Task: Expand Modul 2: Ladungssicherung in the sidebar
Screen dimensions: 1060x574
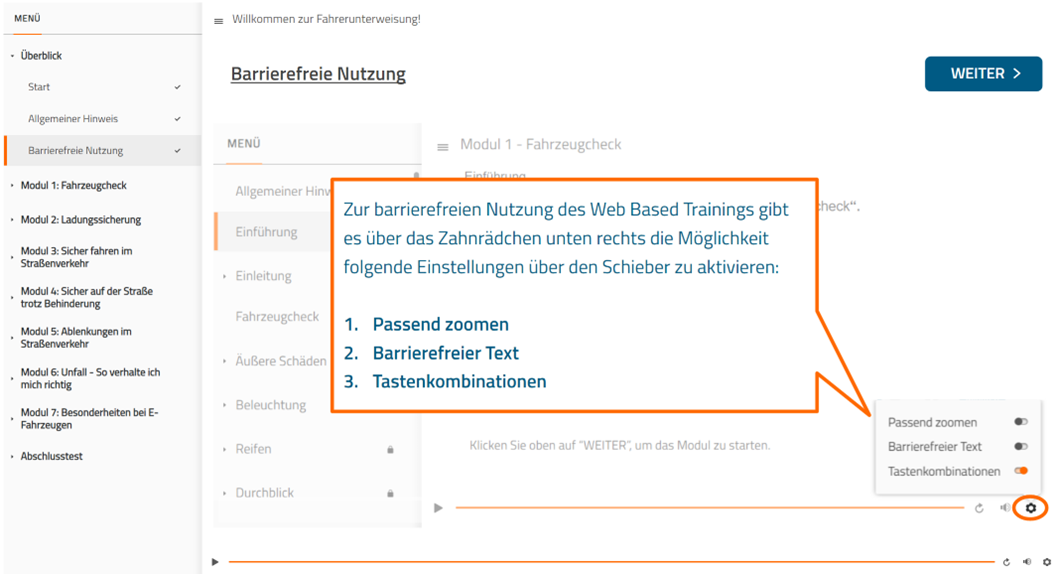Action: pyautogui.click(x=80, y=219)
